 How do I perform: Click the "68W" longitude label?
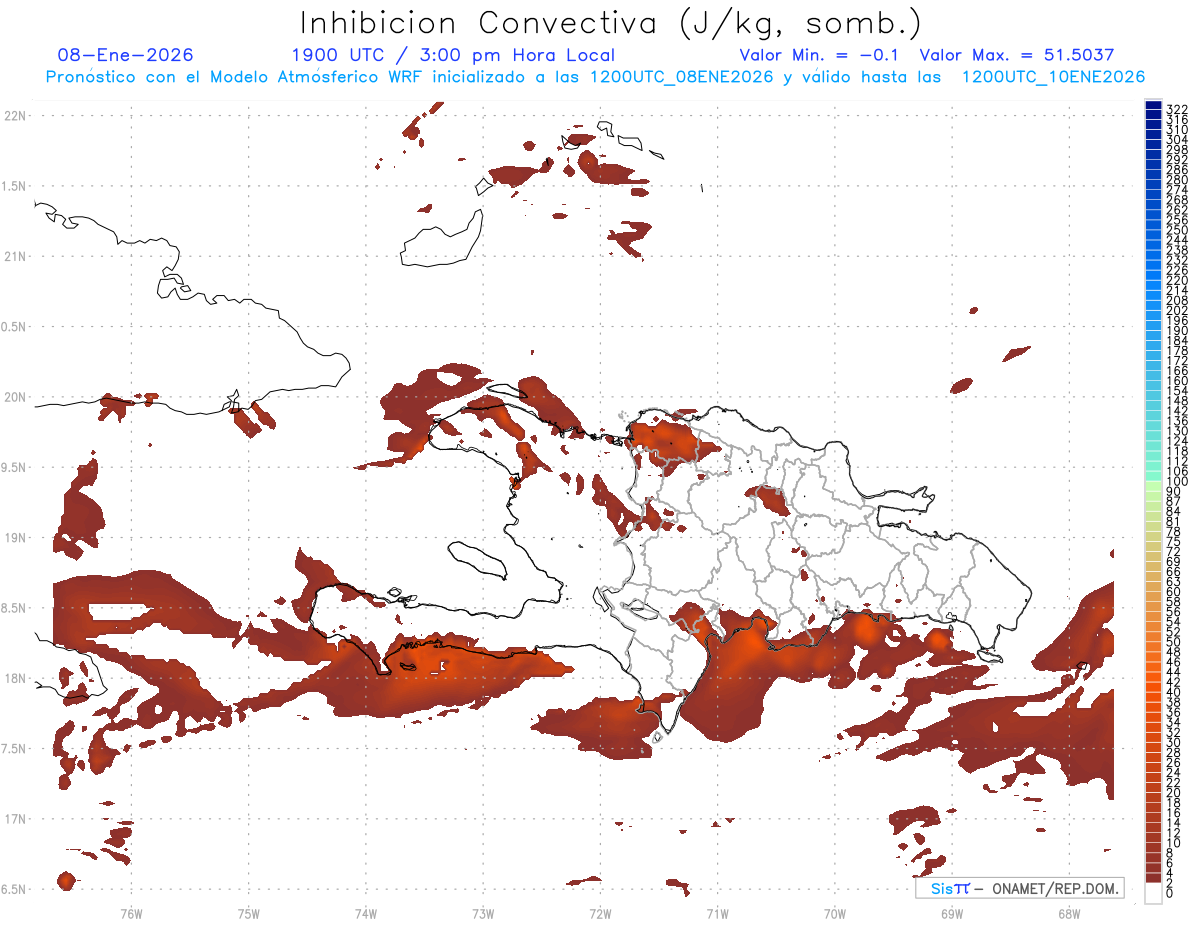point(1069,913)
